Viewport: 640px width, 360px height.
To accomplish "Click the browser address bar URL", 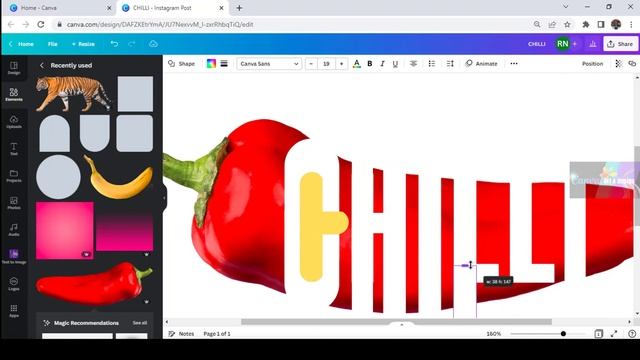I will tap(160, 24).
